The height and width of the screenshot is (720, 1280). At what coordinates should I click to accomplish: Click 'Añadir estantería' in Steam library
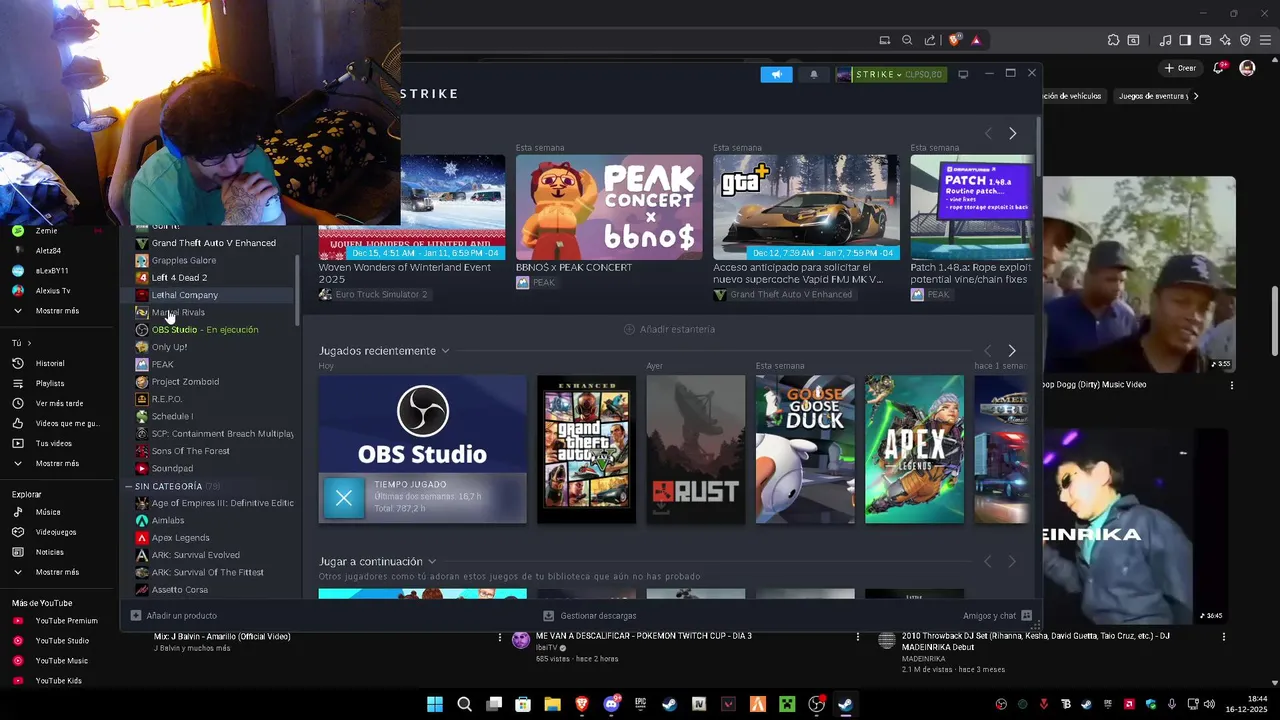click(x=669, y=329)
